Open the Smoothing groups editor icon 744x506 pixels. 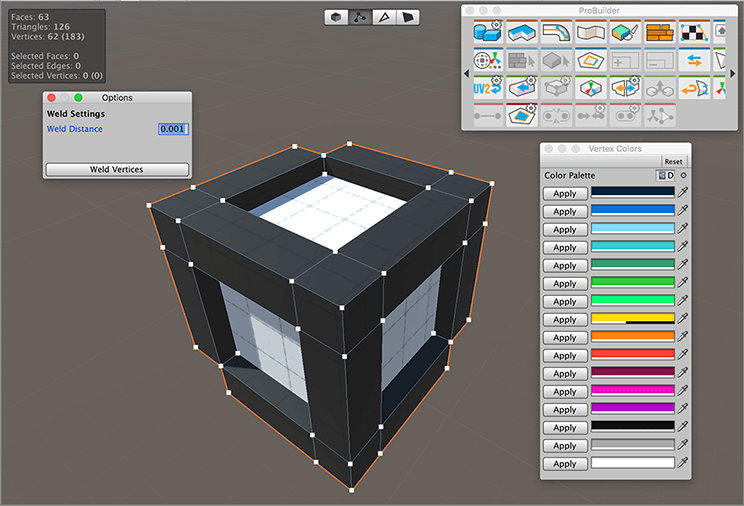click(591, 33)
